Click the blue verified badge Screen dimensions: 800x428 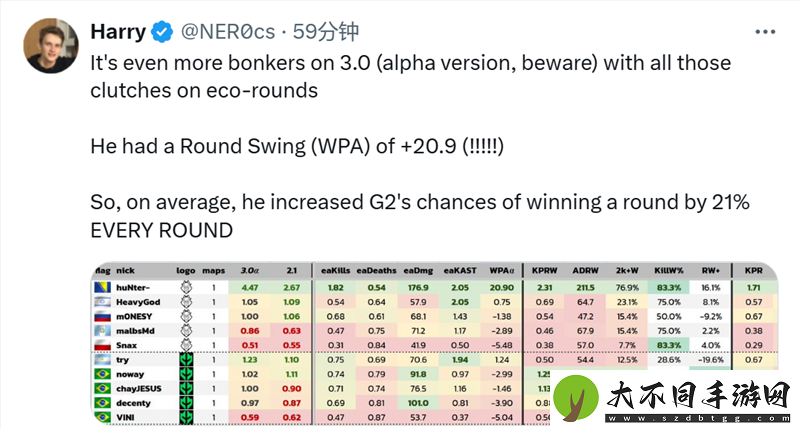pos(162,32)
